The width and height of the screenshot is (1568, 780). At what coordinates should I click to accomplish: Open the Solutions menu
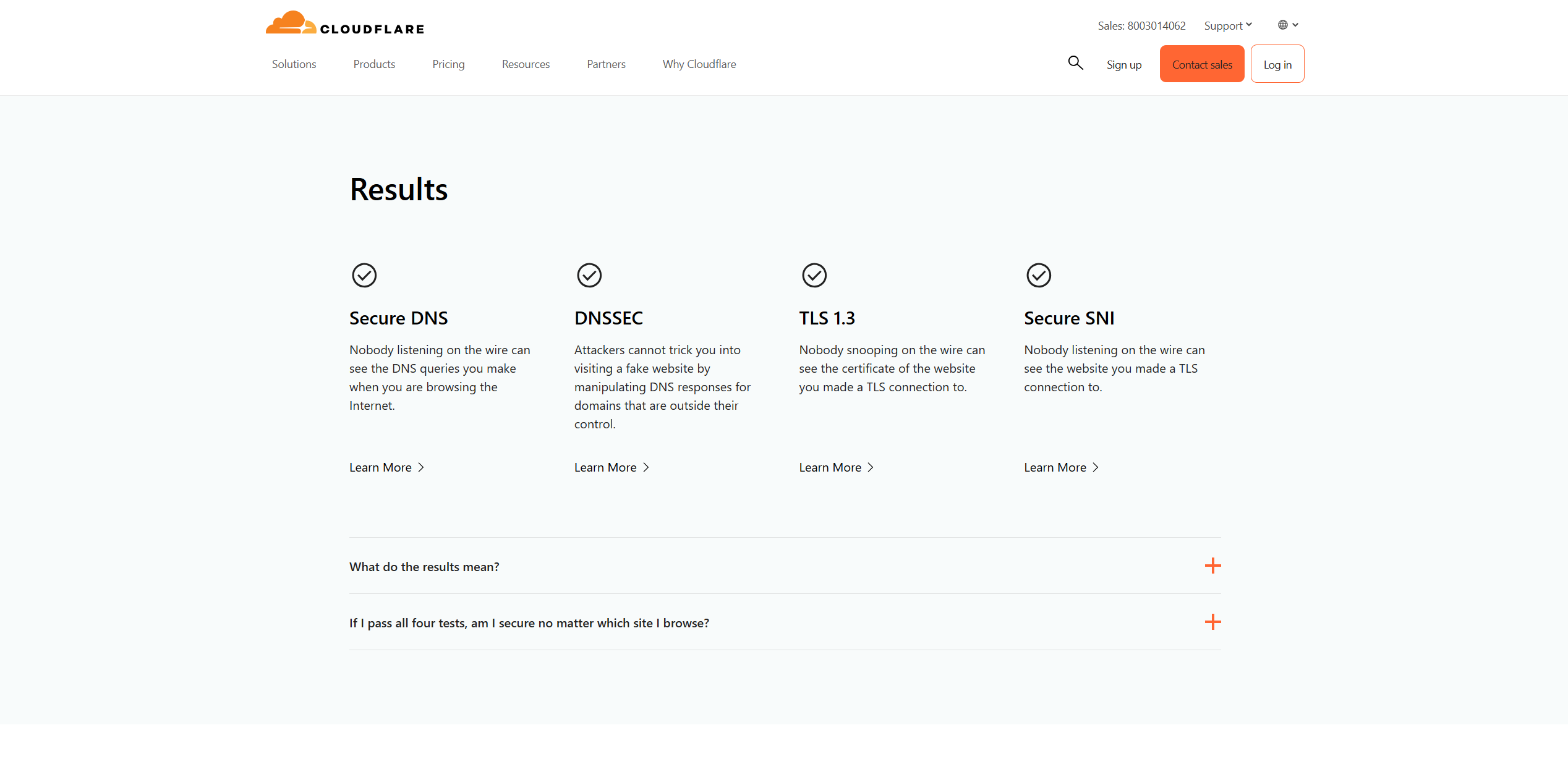pos(294,64)
